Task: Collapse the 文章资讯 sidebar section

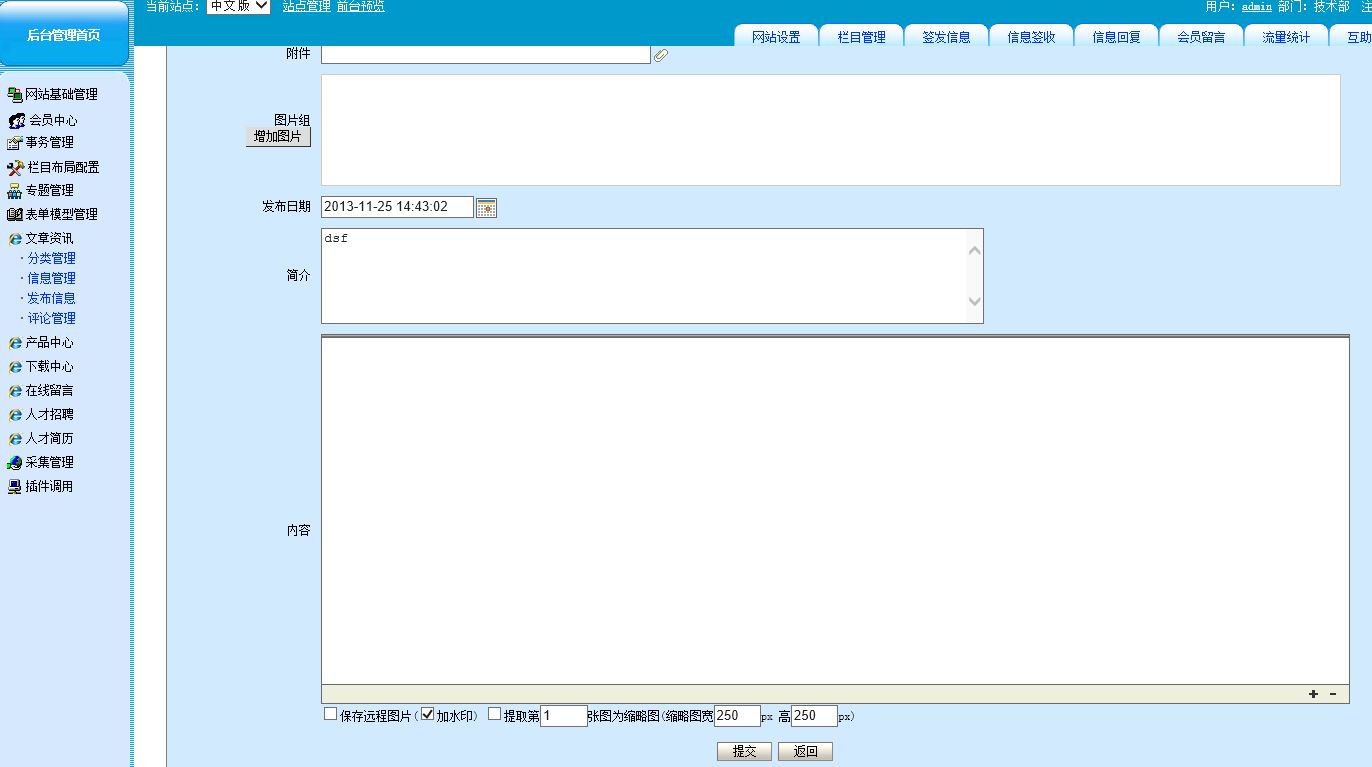Action: point(49,239)
